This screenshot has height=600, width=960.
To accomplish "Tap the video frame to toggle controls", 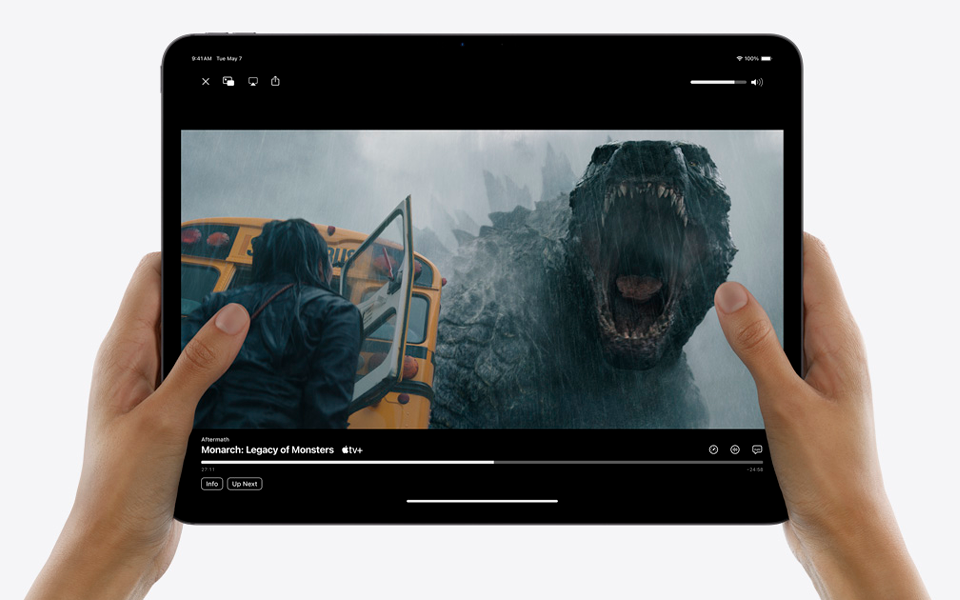I will [481, 278].
